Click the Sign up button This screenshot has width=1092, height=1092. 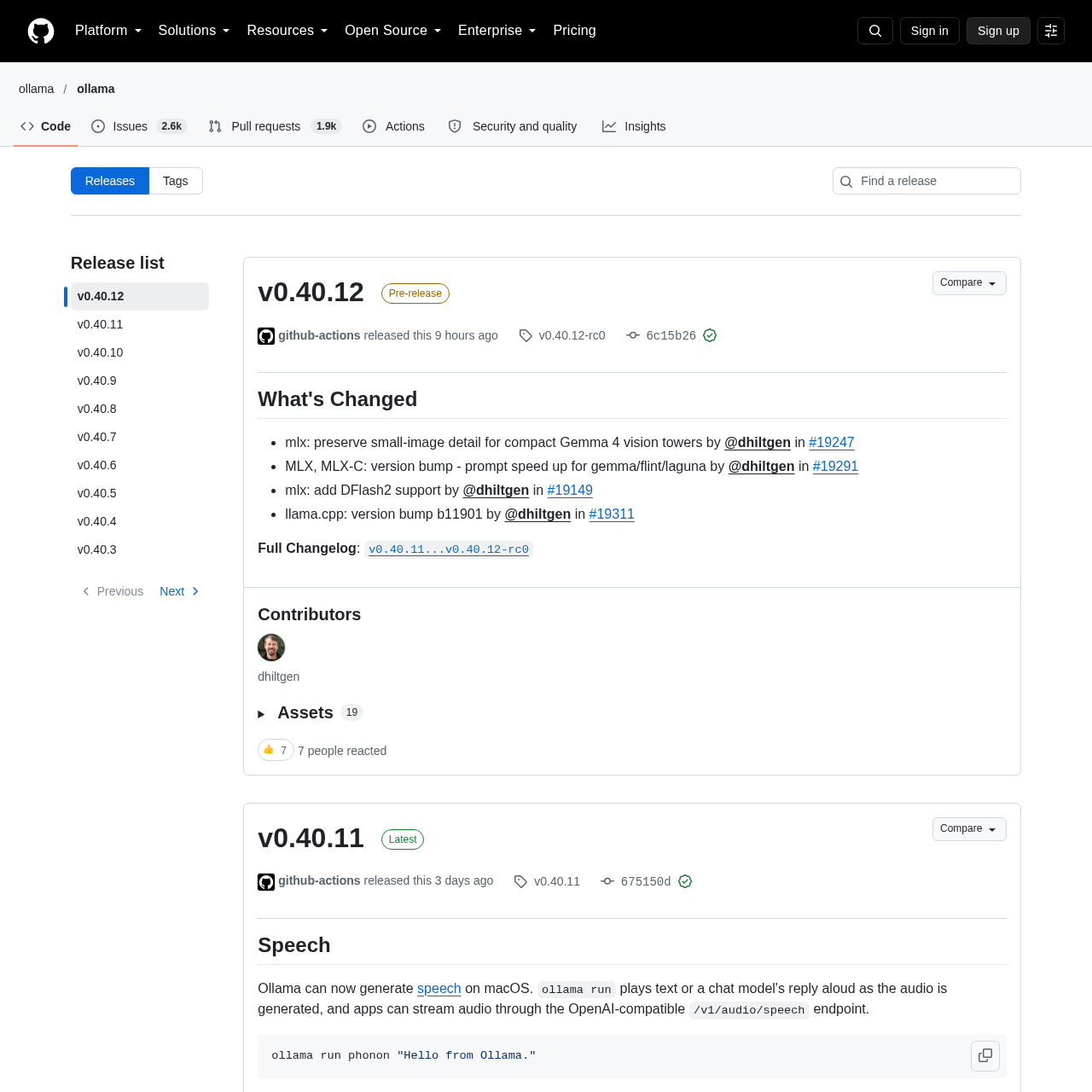click(x=998, y=31)
